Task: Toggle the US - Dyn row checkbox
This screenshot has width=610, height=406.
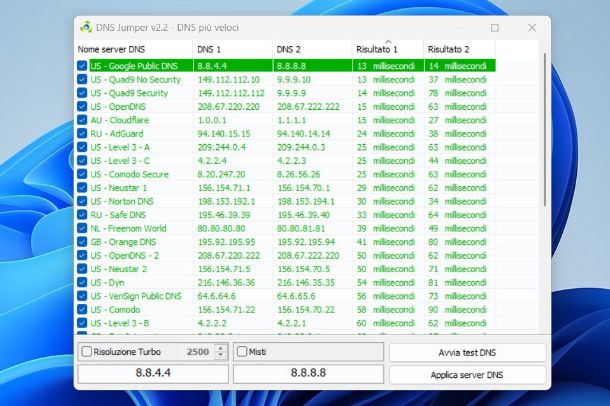Action: 82,282
